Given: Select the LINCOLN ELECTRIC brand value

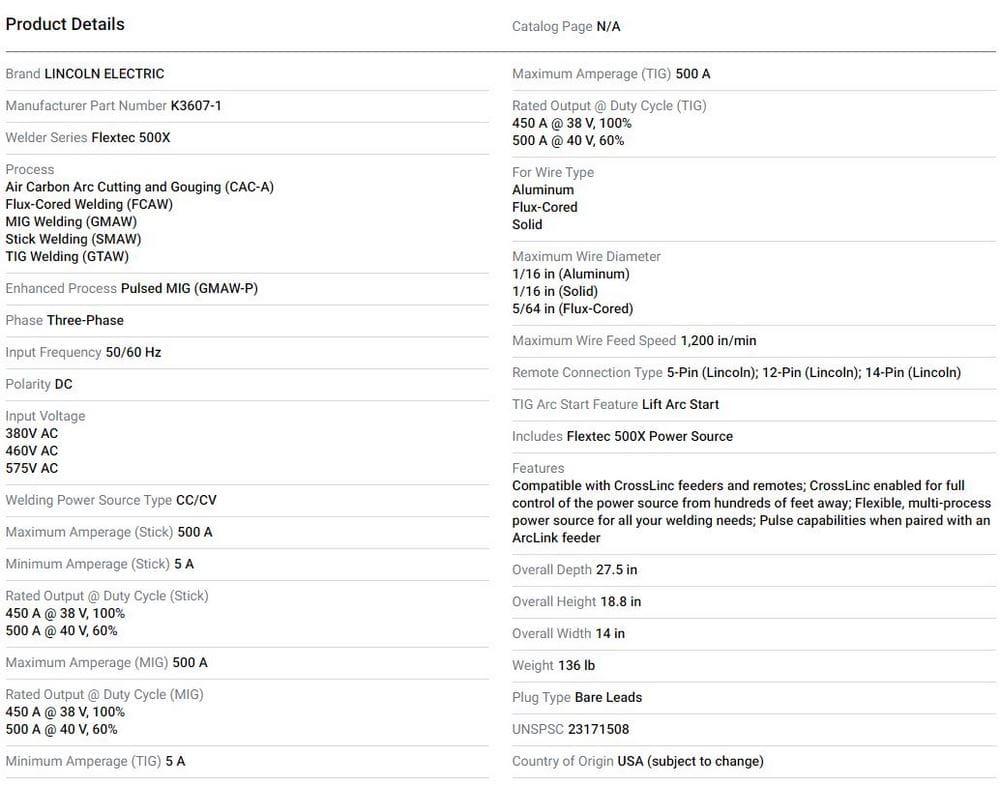Looking at the screenshot, I should click(x=104, y=74).
